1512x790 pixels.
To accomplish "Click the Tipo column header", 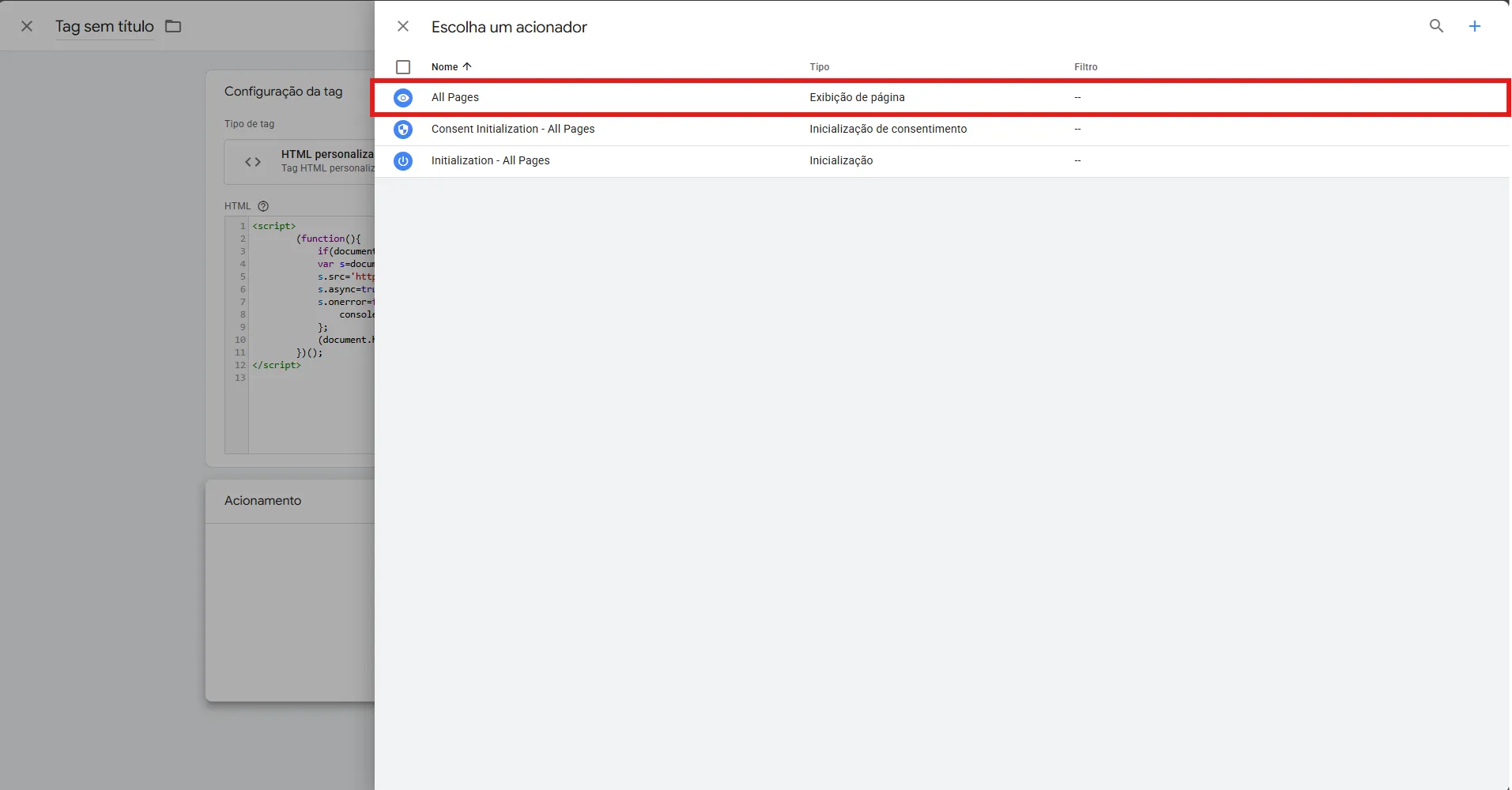I will point(819,67).
